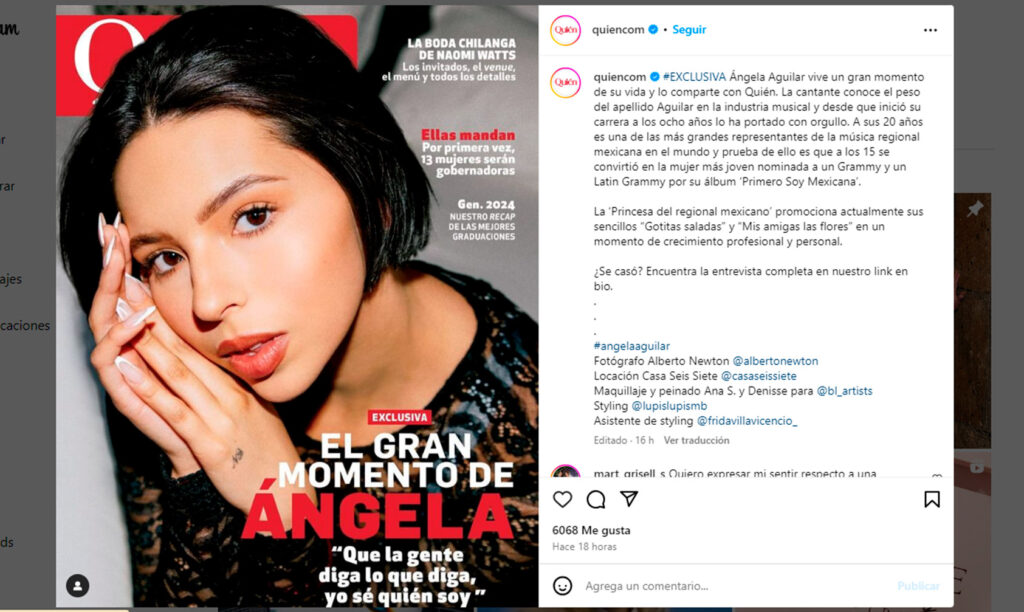Follow quiencom with Seguir
Viewport: 1024px width, 612px height.
coord(689,29)
